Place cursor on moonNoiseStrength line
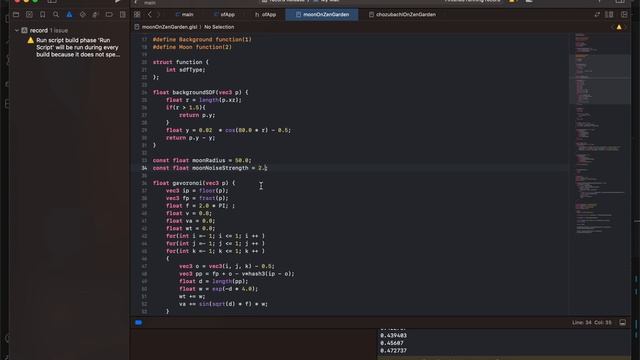The image size is (640, 360). coord(210,168)
